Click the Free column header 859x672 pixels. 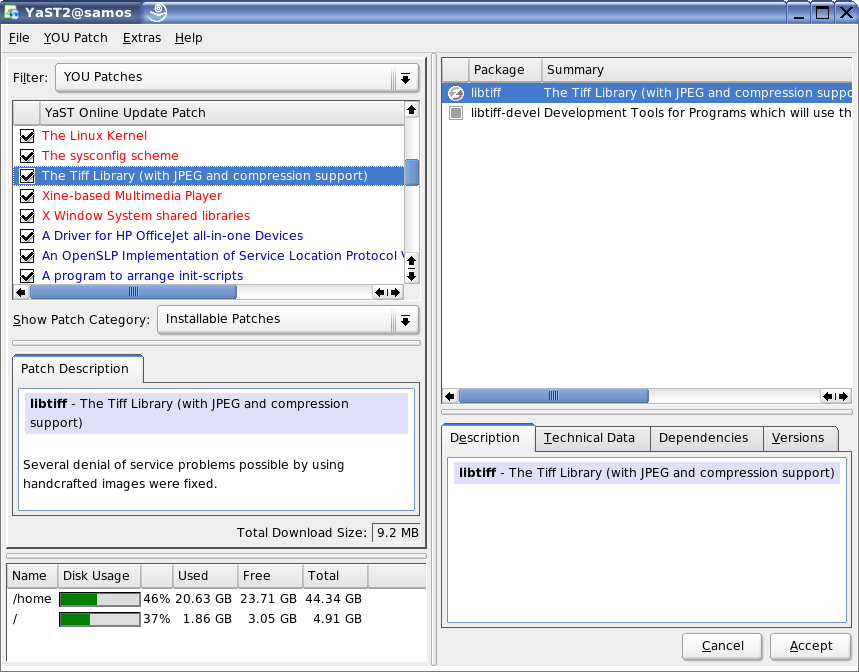(270, 576)
